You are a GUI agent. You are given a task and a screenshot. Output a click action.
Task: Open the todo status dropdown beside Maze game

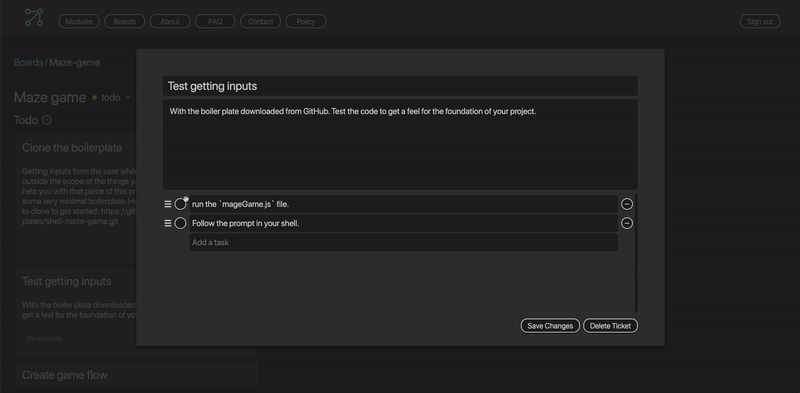pyautogui.click(x=116, y=97)
